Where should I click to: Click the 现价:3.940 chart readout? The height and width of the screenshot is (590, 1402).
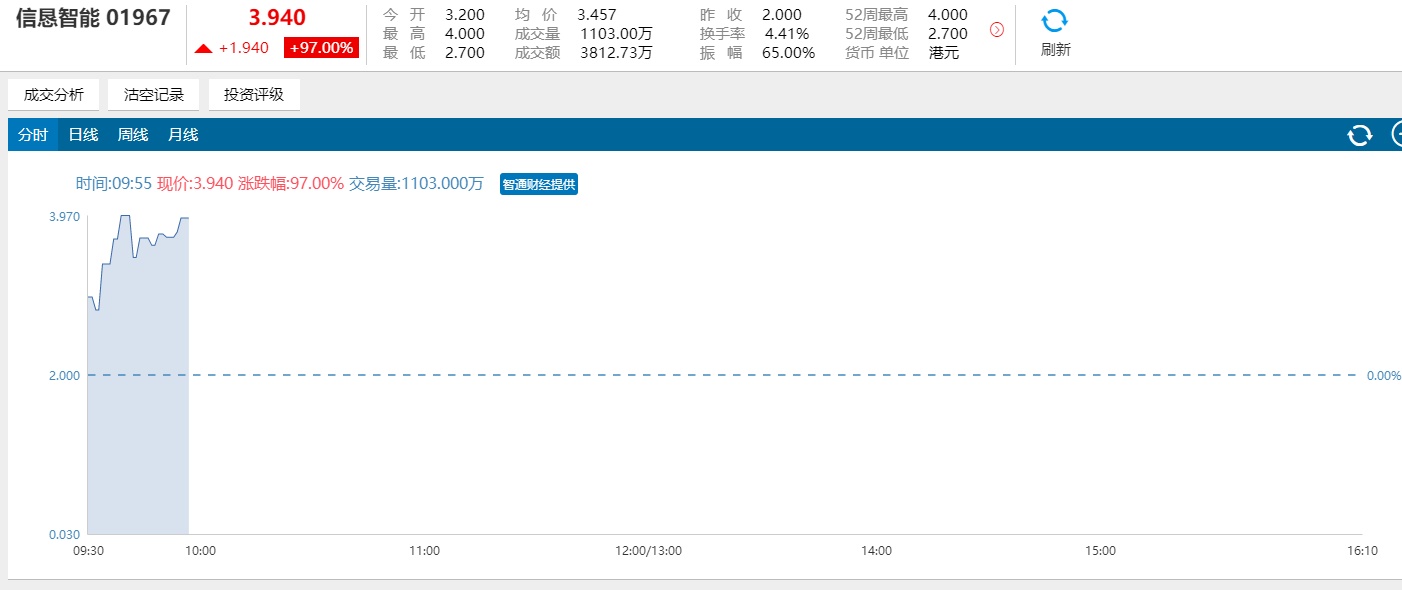195,184
